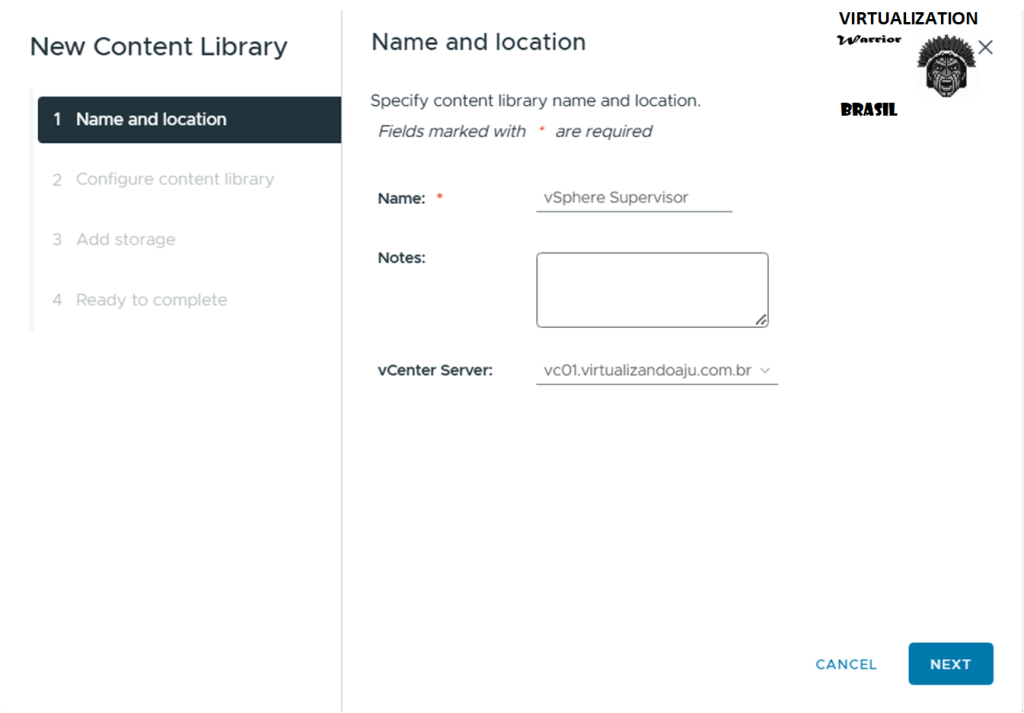Click the vCenter Server field label
This screenshot has height=713, width=1024.
coord(435,370)
